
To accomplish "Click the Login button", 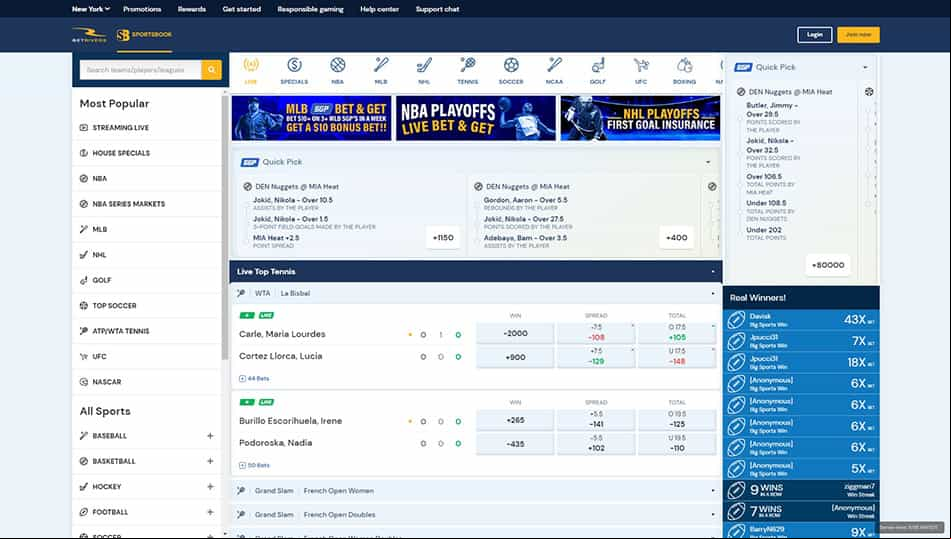I will click(815, 35).
